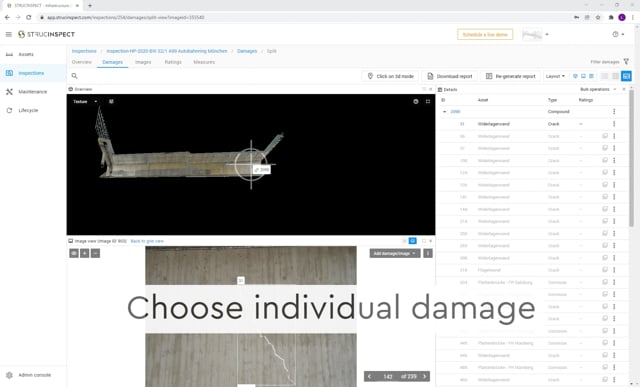
Task: Click the icon next to Texture dropdown
Action: tap(111, 102)
